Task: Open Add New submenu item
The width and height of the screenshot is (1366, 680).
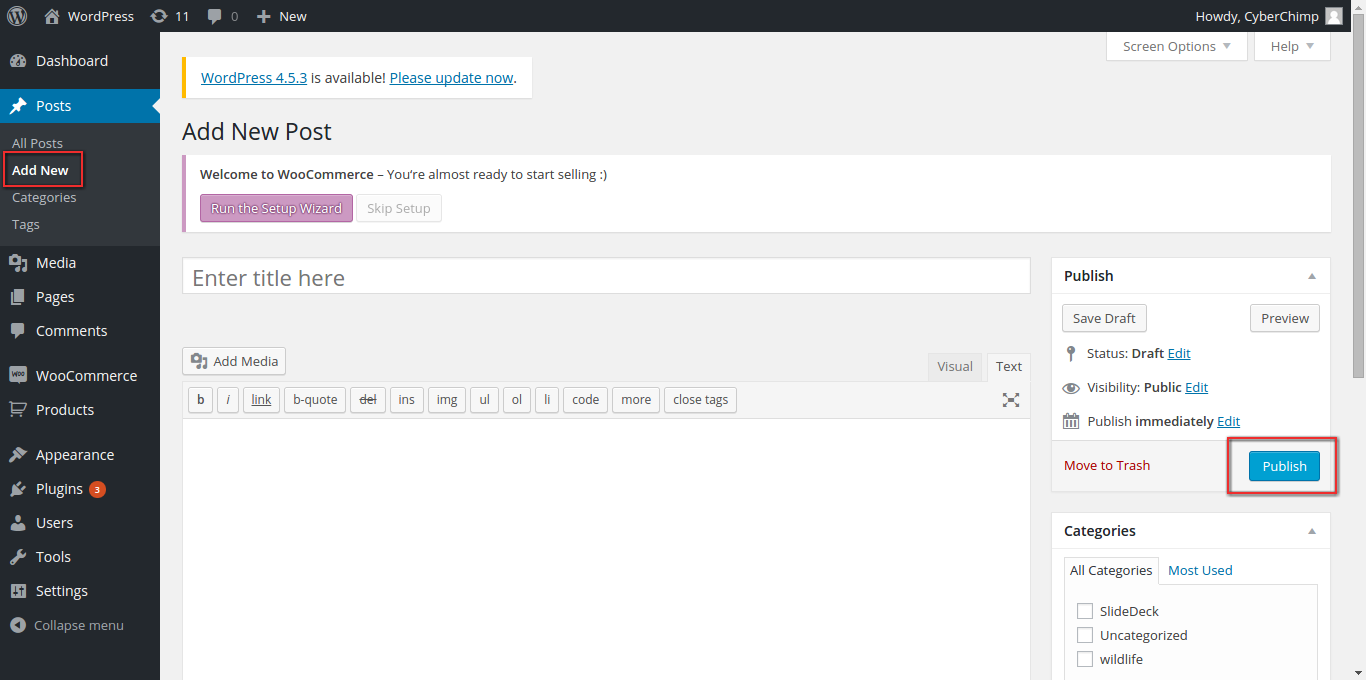Action: coord(40,170)
